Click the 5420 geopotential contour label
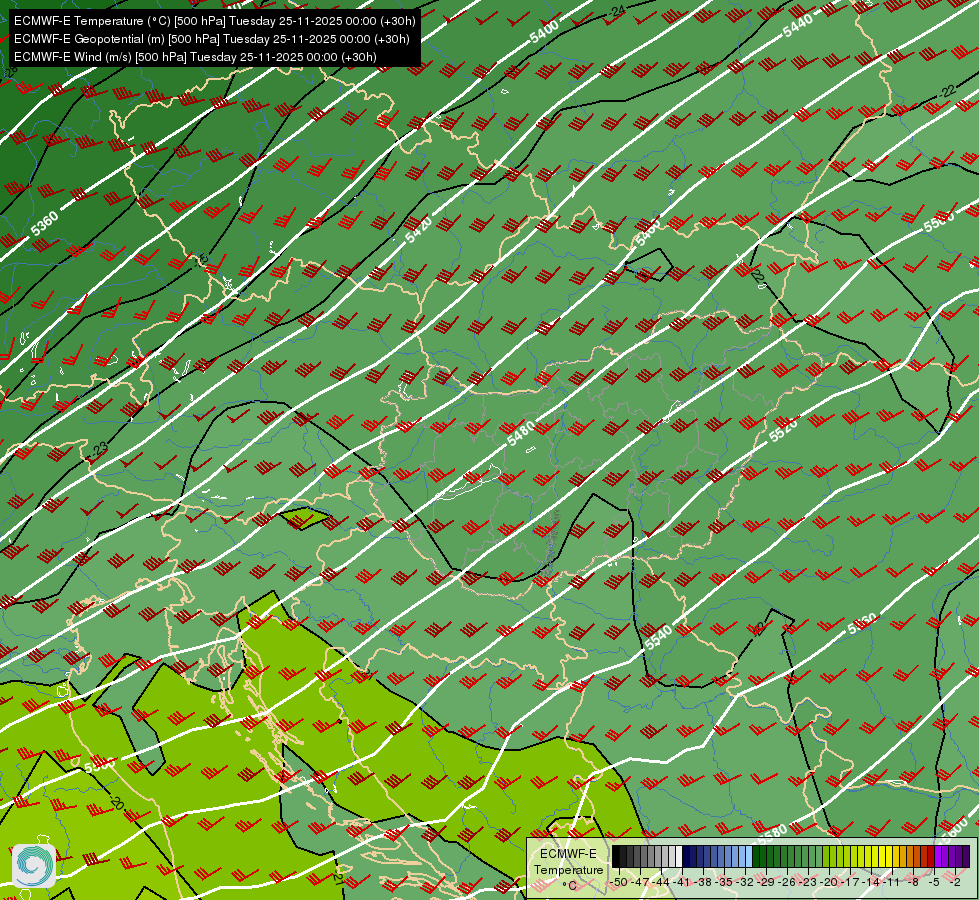979x900 pixels. tap(418, 230)
